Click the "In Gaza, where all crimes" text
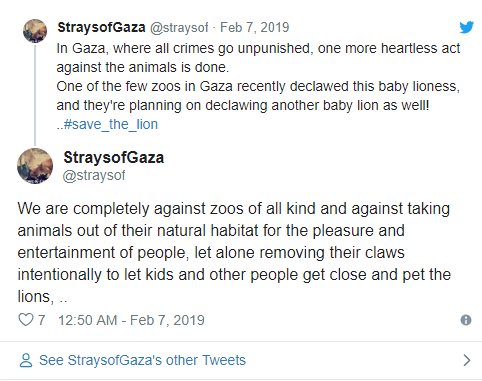482x381 pixels. 258,58
